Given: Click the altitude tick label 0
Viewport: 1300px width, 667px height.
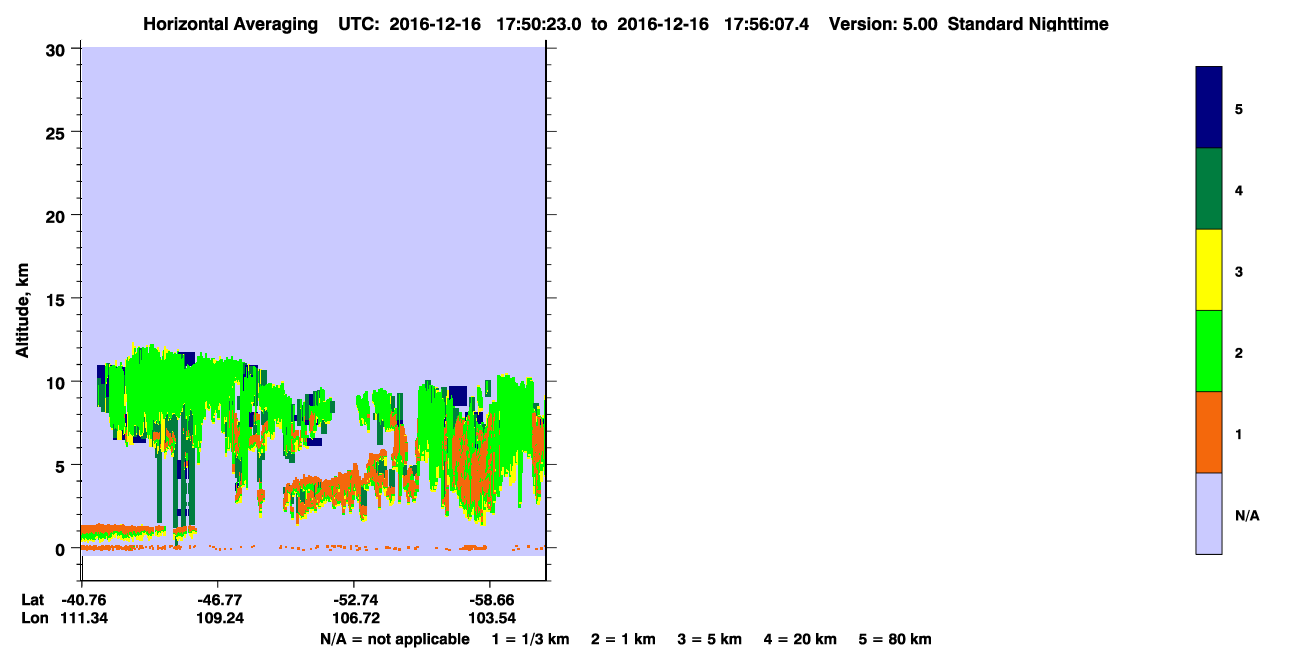Looking at the screenshot, I should click(62, 549).
